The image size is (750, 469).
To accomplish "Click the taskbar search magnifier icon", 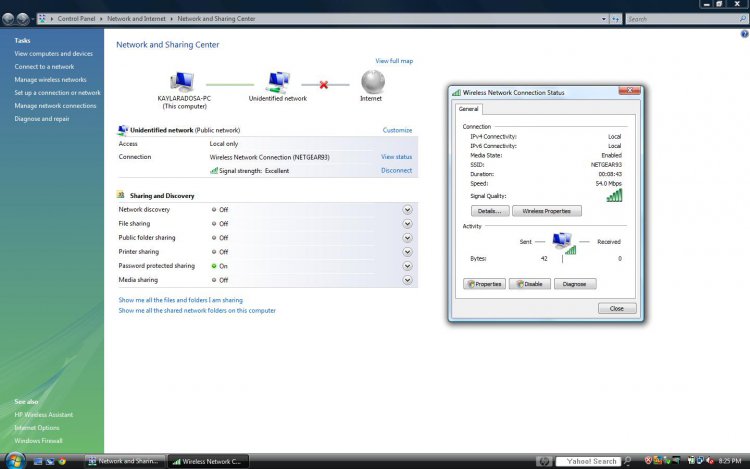I will click(x=628, y=461).
